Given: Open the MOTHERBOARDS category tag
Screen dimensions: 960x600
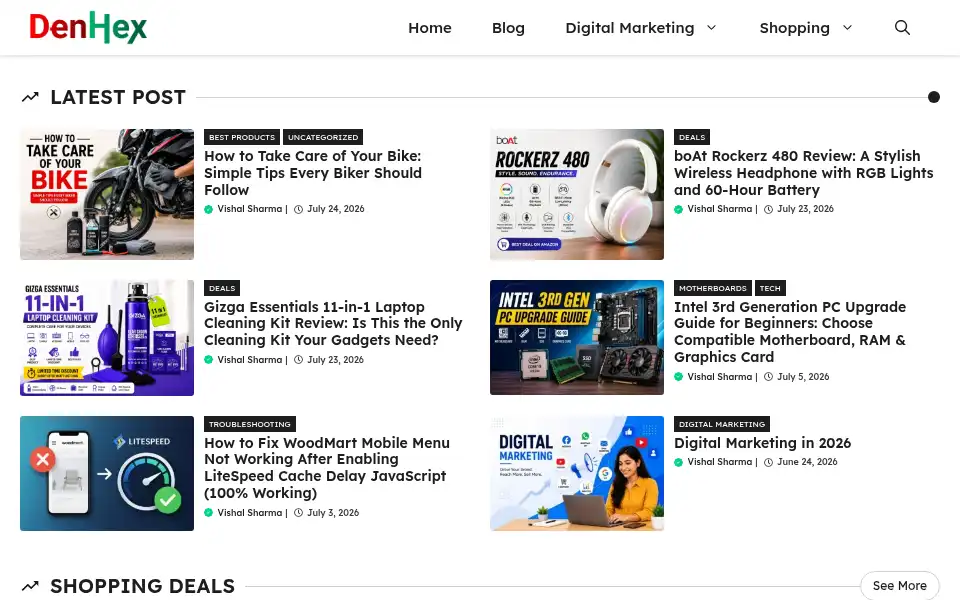Looking at the screenshot, I should (x=713, y=288).
